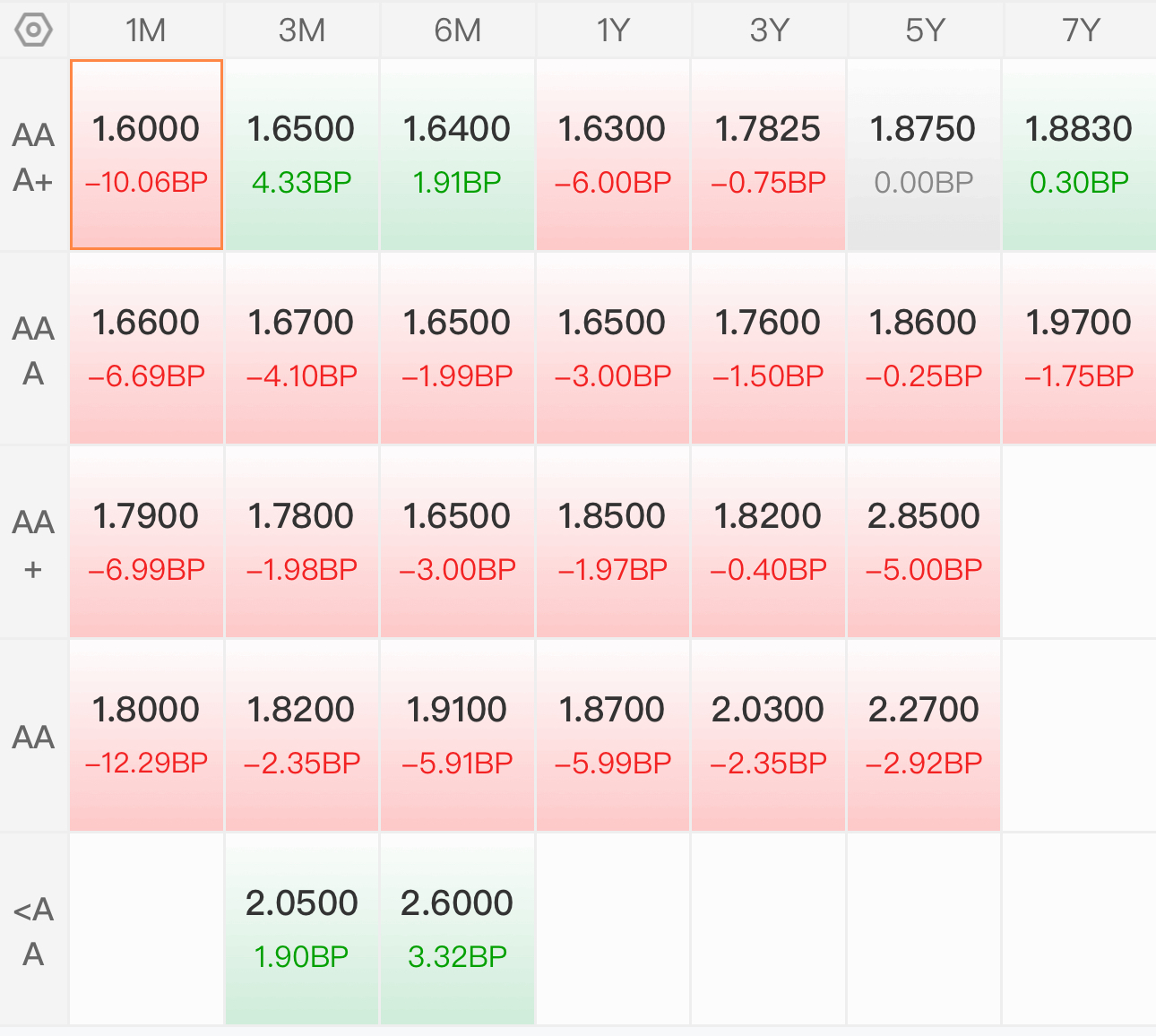Select the <AA 6M cell 2.6000
This screenshot has height=1036, width=1156.
coord(457,929)
